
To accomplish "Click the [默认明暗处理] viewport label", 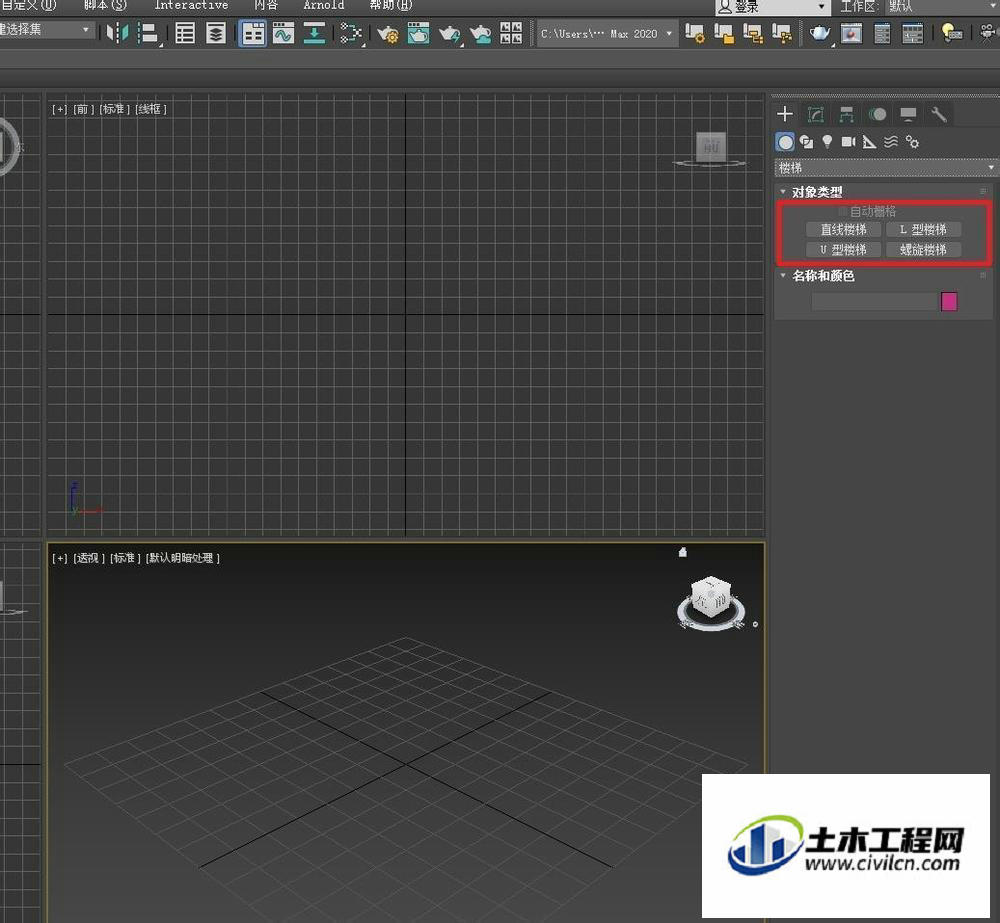I will click(x=183, y=558).
